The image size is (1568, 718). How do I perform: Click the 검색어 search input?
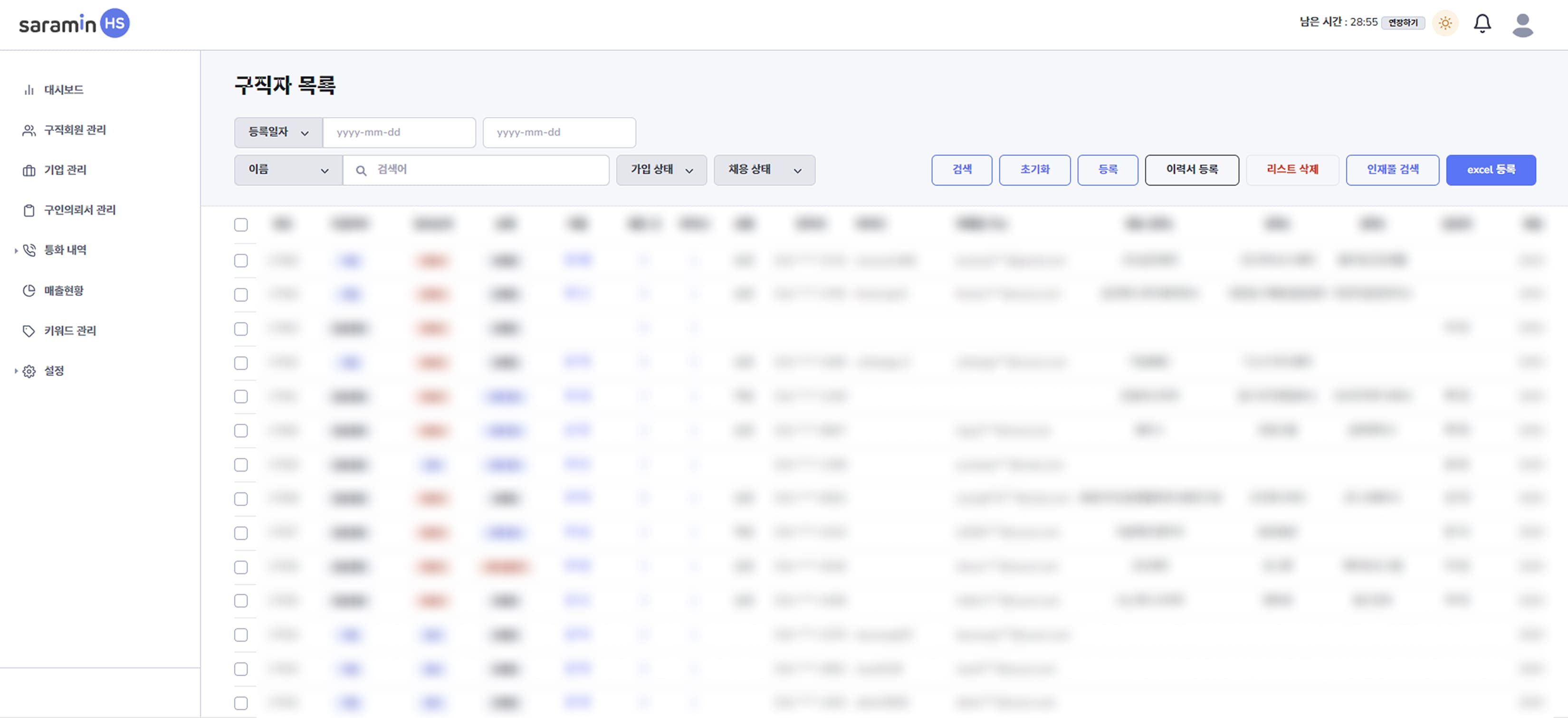click(476, 170)
